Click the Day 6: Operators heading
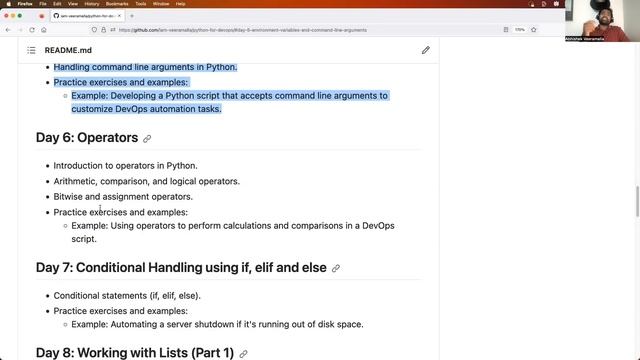 [x=87, y=138]
